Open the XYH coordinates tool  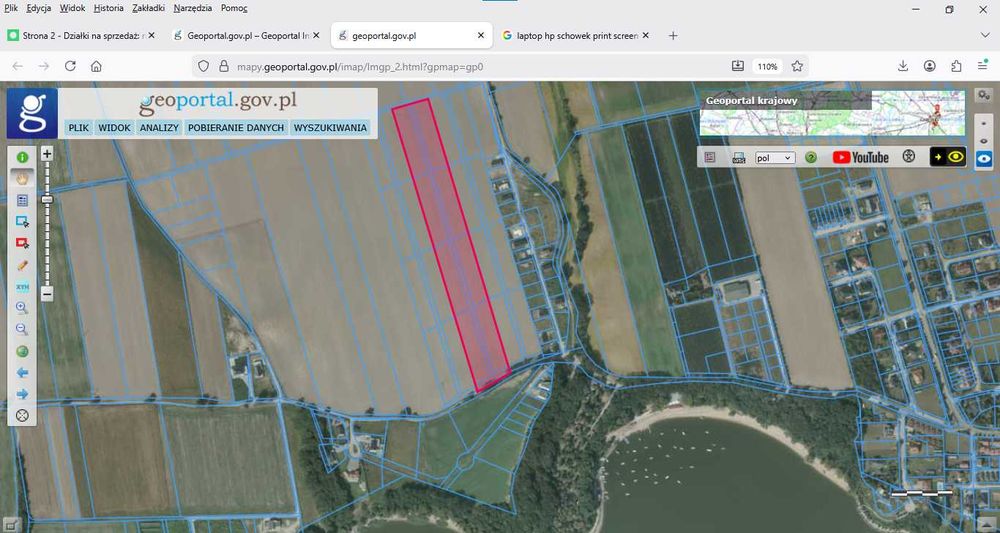coord(22,286)
